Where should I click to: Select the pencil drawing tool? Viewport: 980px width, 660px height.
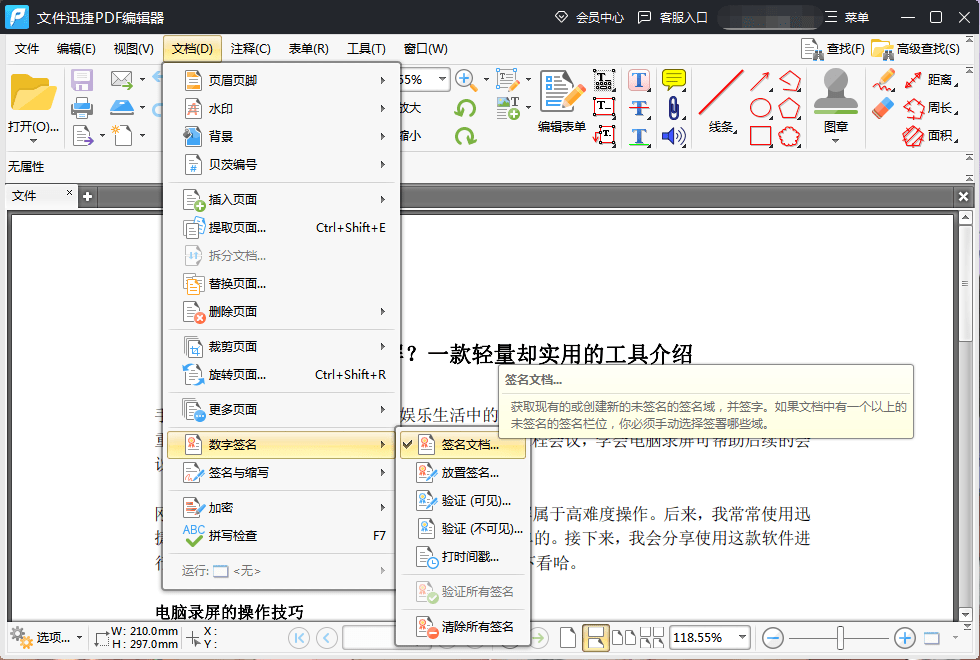coord(884,80)
